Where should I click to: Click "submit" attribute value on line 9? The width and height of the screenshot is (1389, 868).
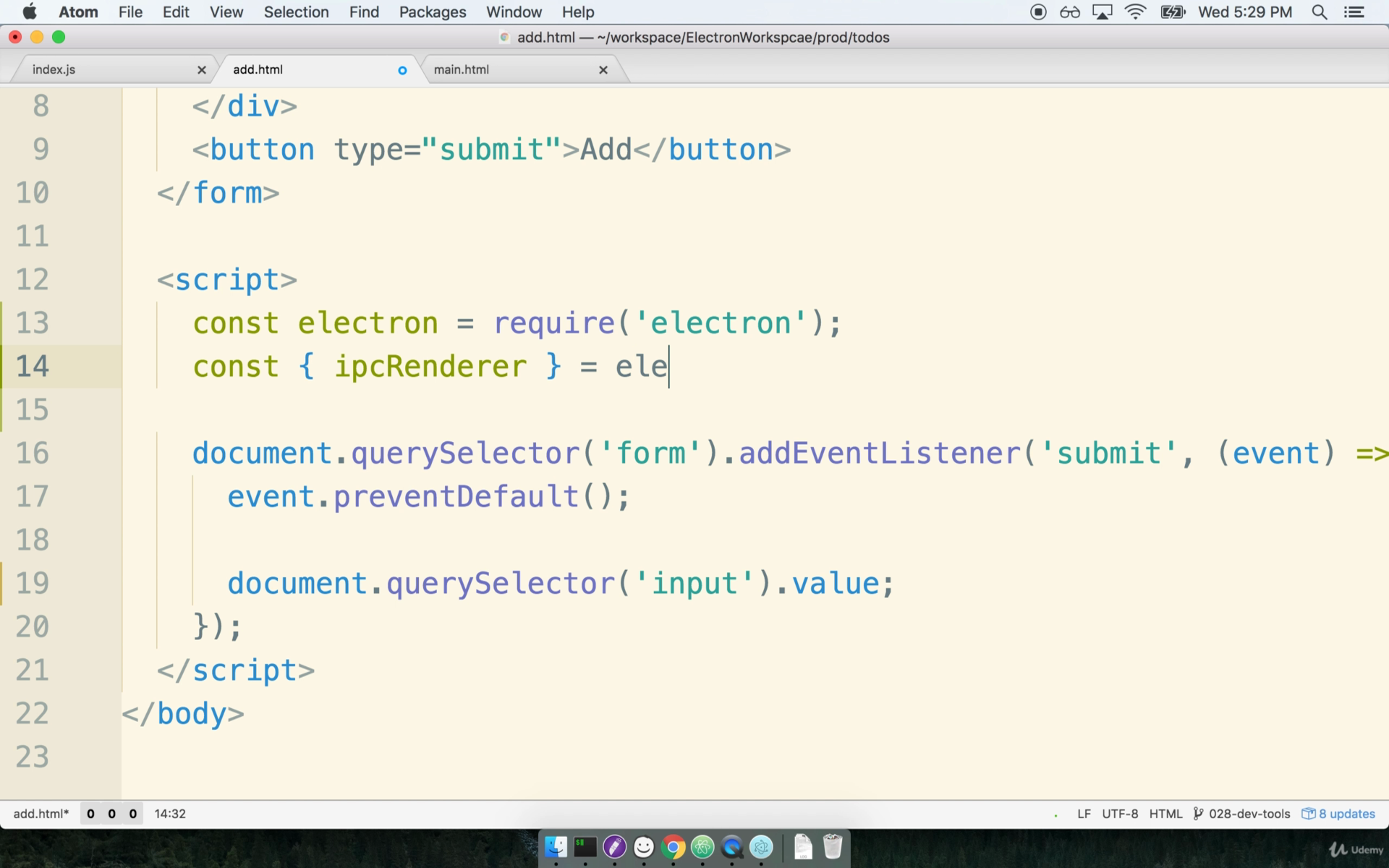pyautogui.click(x=491, y=150)
